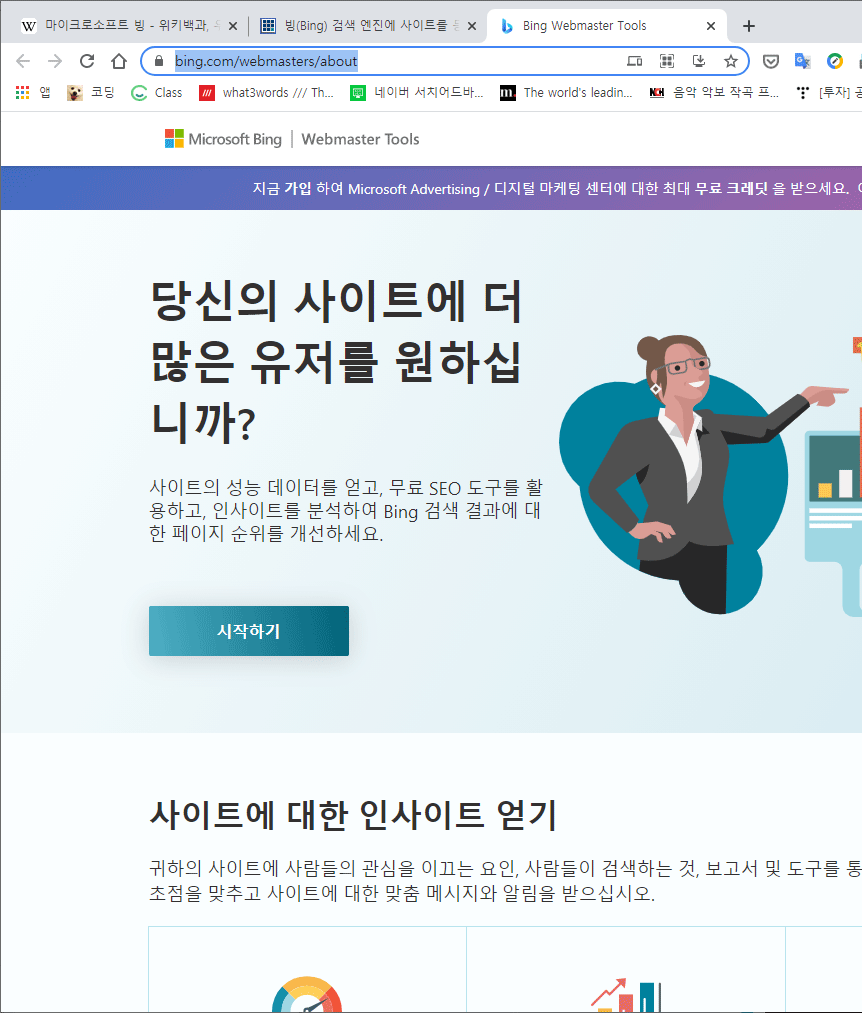The image size is (862, 1013).
Task: Open The world's leading bookmark
Action: [567, 92]
